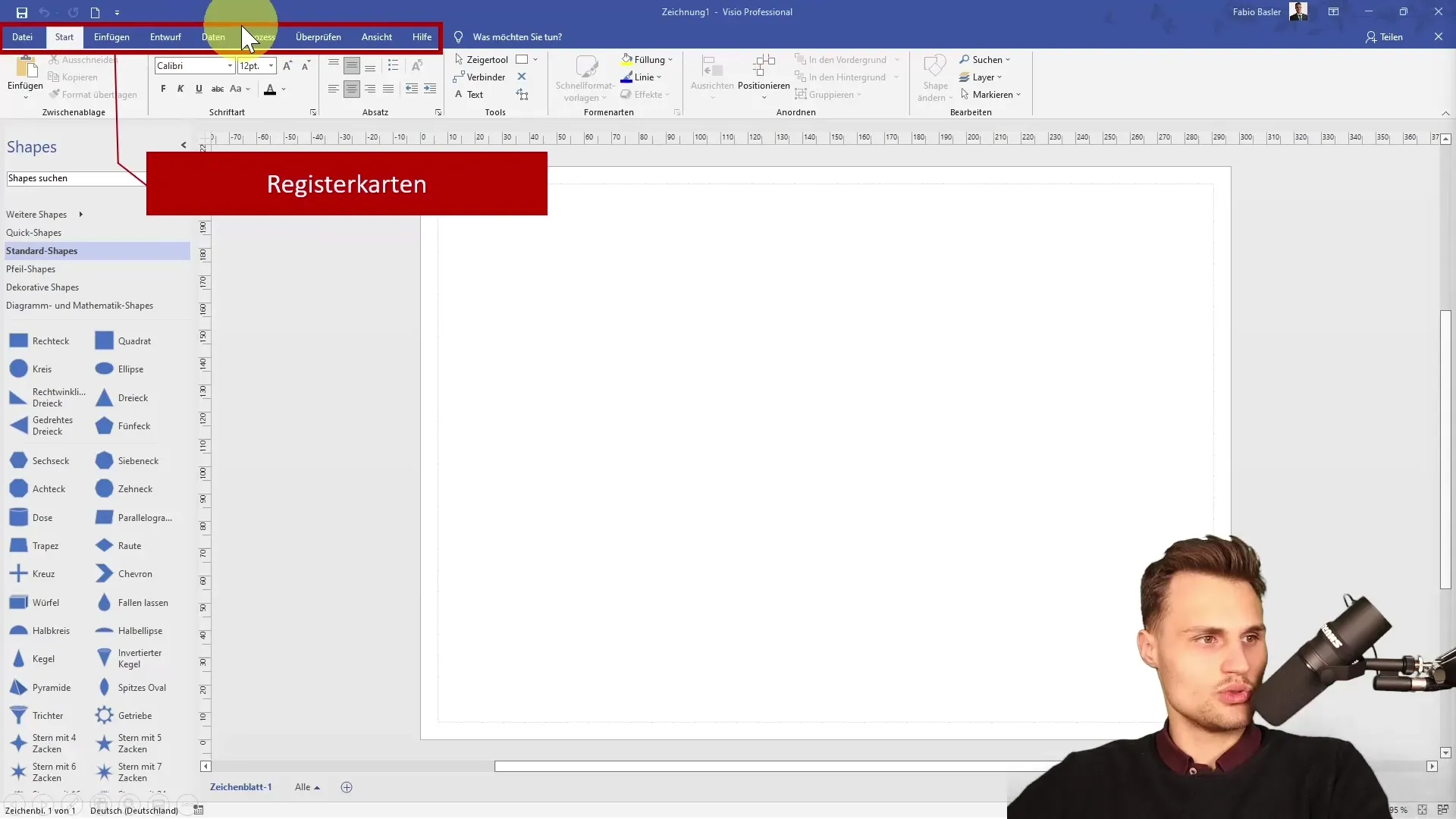Justify paragraph icon

(388, 89)
